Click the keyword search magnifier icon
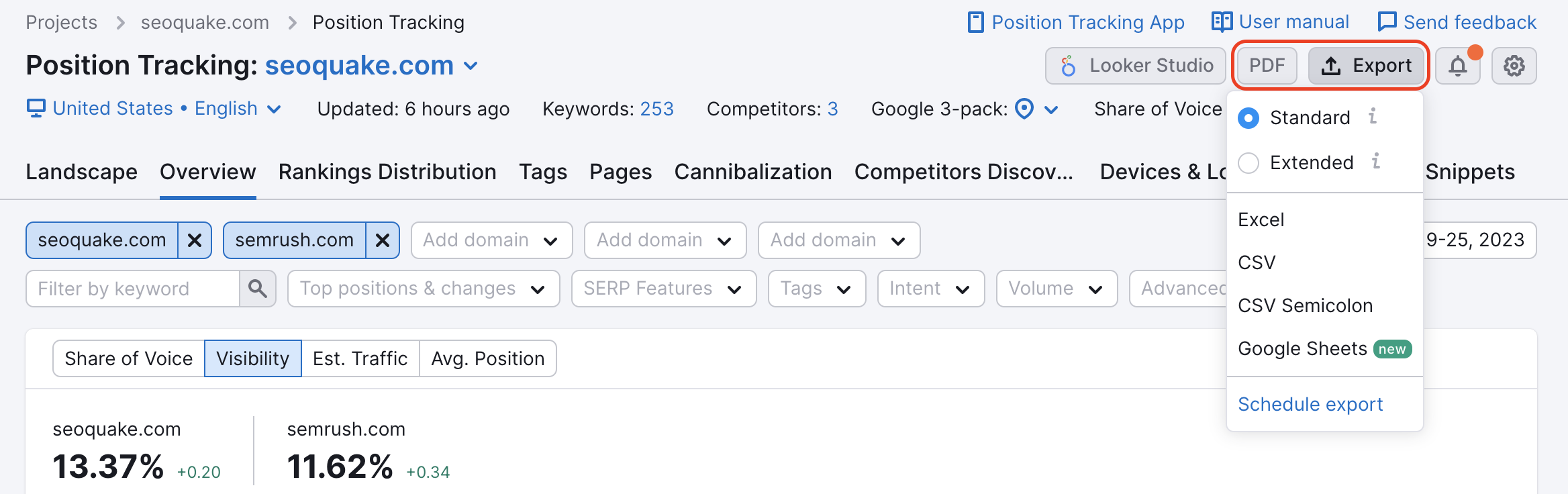Image resolution: width=1568 pixels, height=494 pixels. click(258, 289)
